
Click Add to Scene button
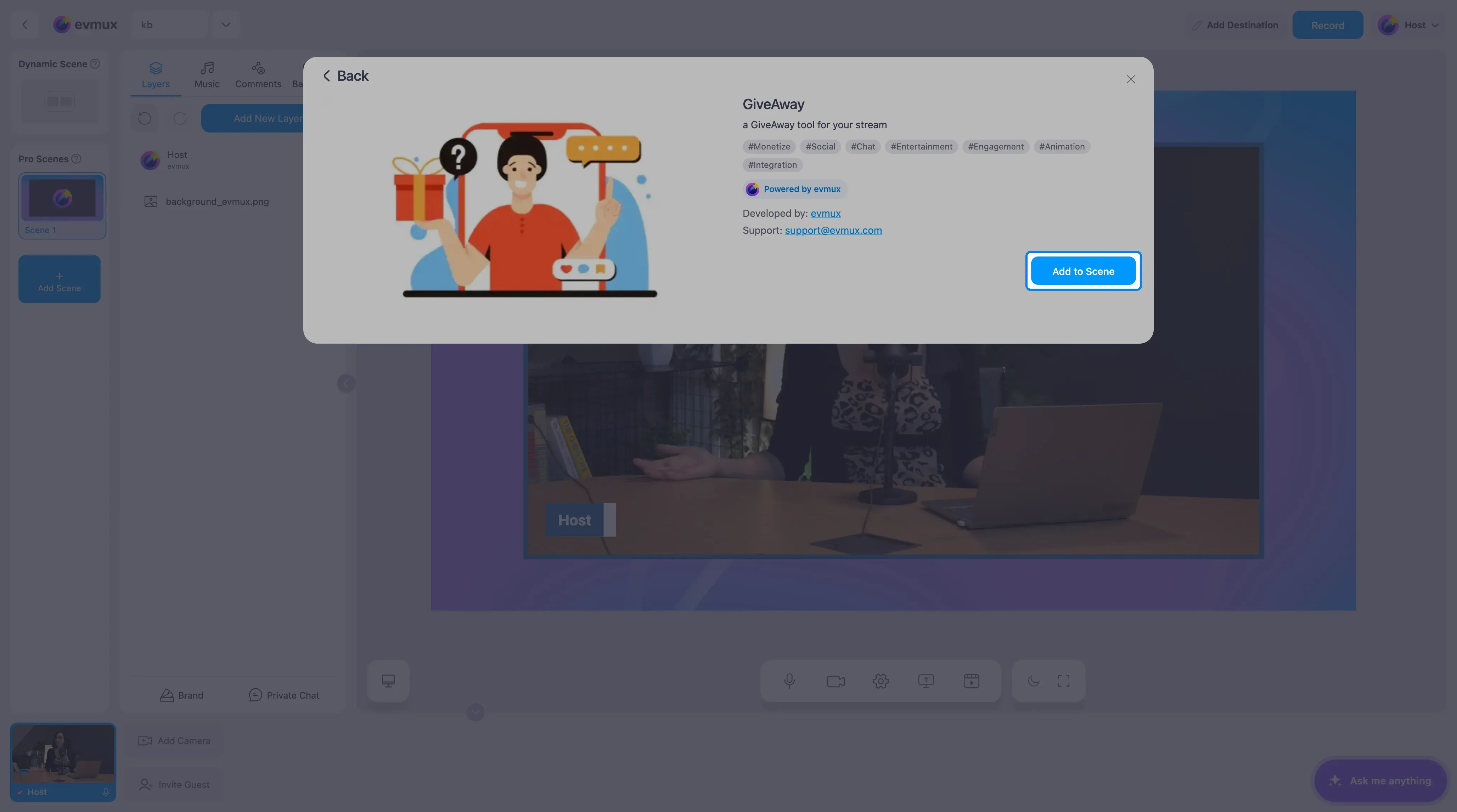click(x=1082, y=271)
